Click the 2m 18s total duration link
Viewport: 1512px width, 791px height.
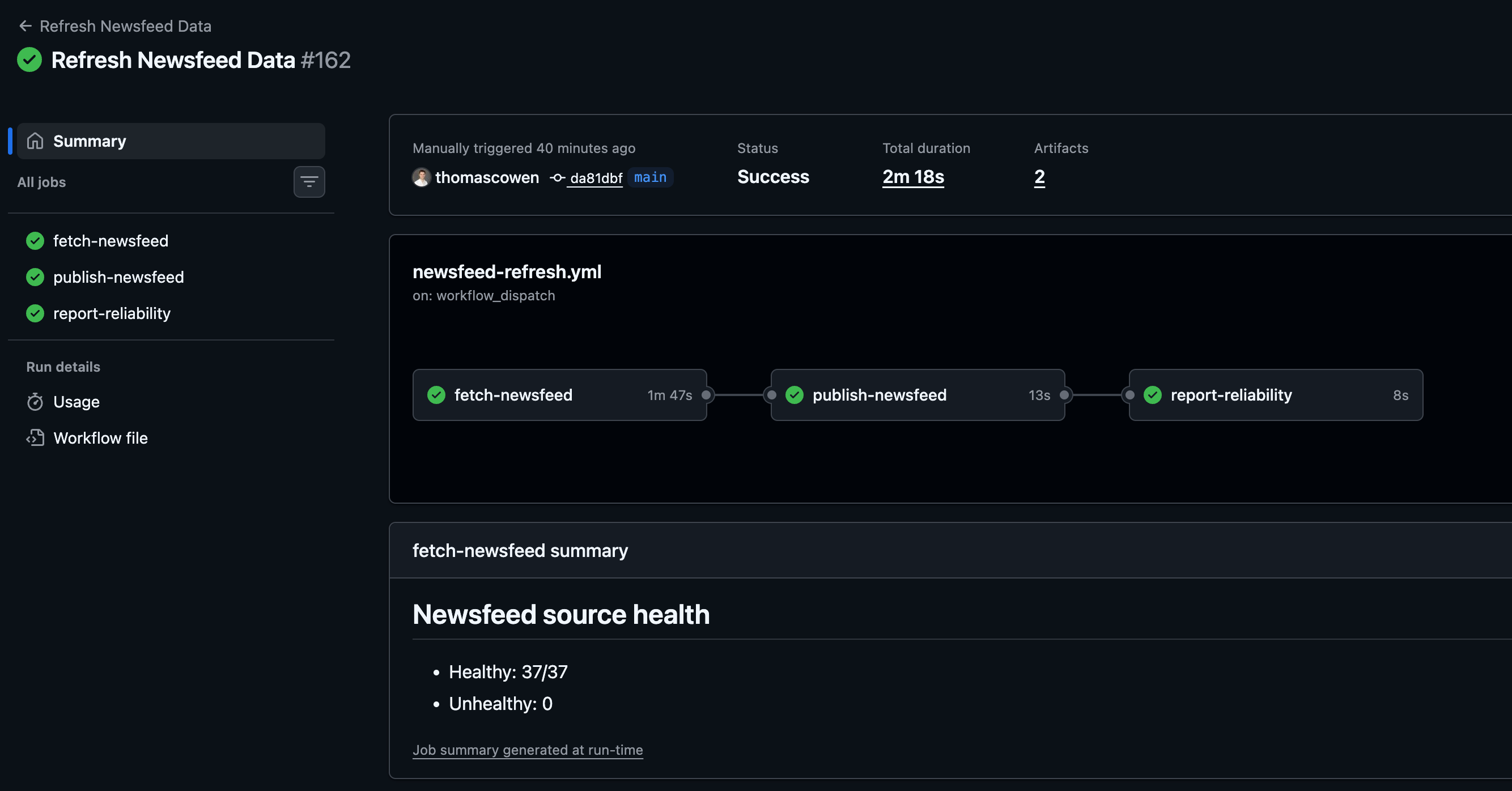tap(914, 177)
